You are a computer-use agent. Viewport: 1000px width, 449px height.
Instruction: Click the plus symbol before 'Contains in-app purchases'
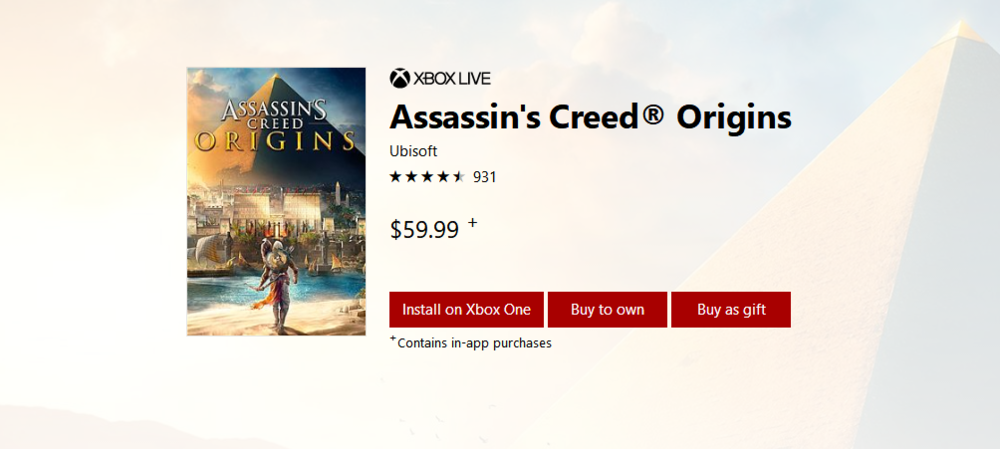[x=393, y=339]
